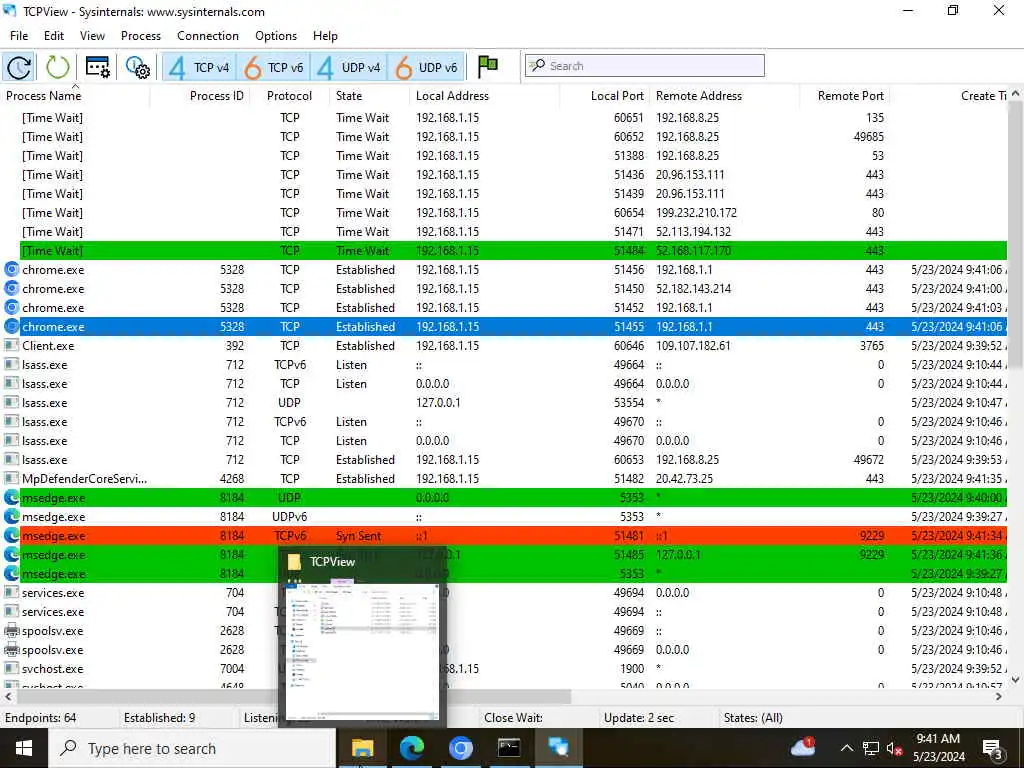
Task: Open the Edit menu
Action: coord(54,36)
